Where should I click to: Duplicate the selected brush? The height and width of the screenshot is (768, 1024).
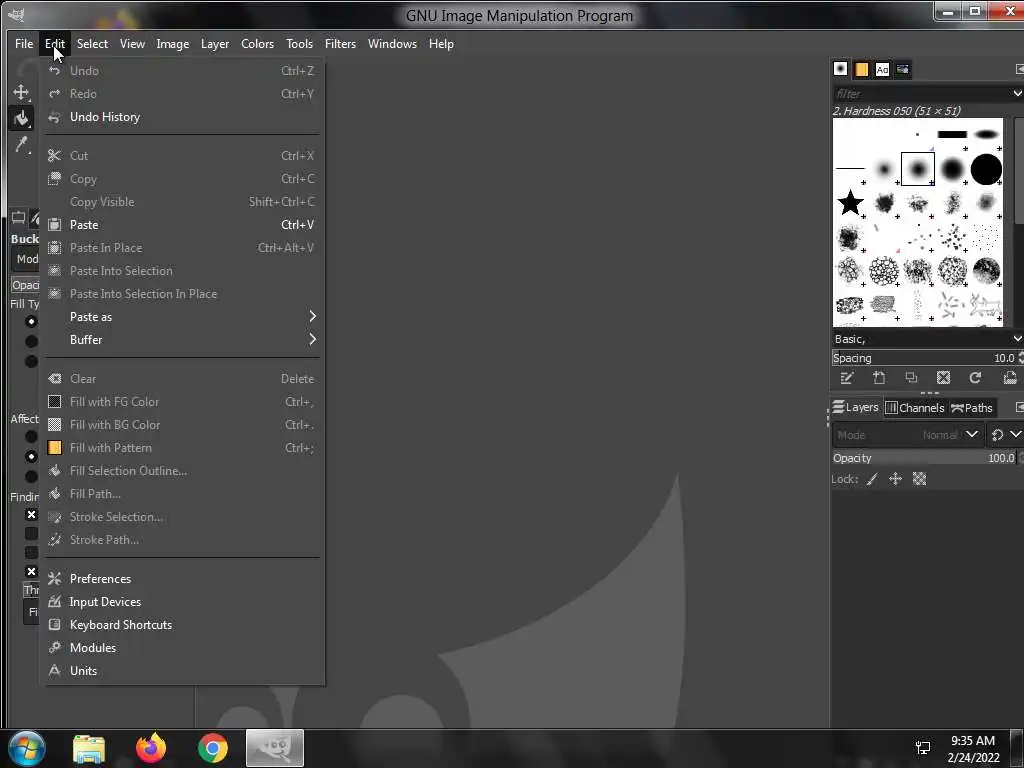(911, 377)
